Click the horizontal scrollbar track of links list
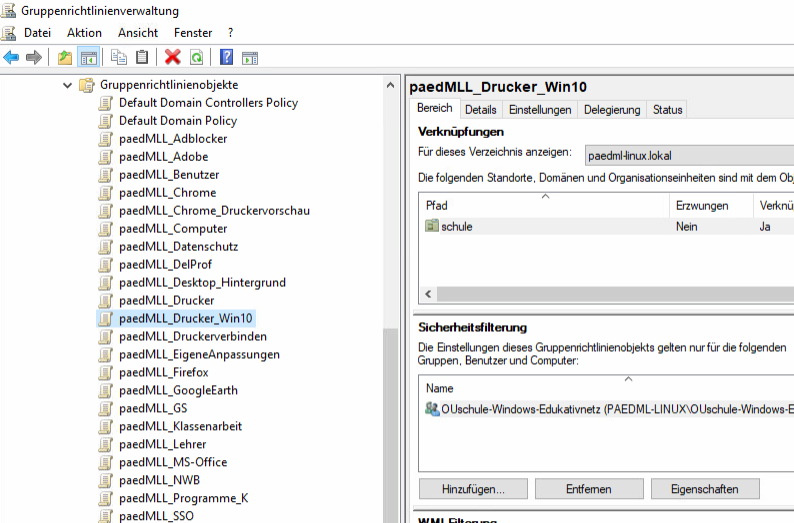The width and height of the screenshot is (794, 523). point(615,294)
